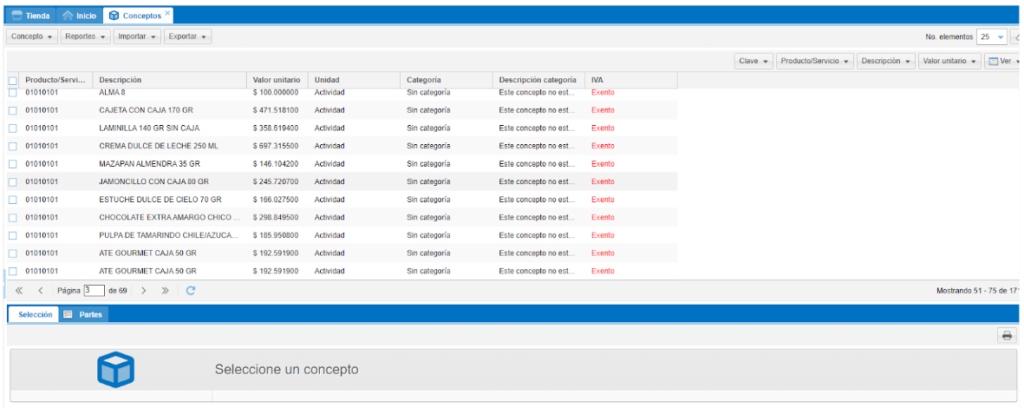
Task: Refresh the concepts list
Action: (190, 290)
